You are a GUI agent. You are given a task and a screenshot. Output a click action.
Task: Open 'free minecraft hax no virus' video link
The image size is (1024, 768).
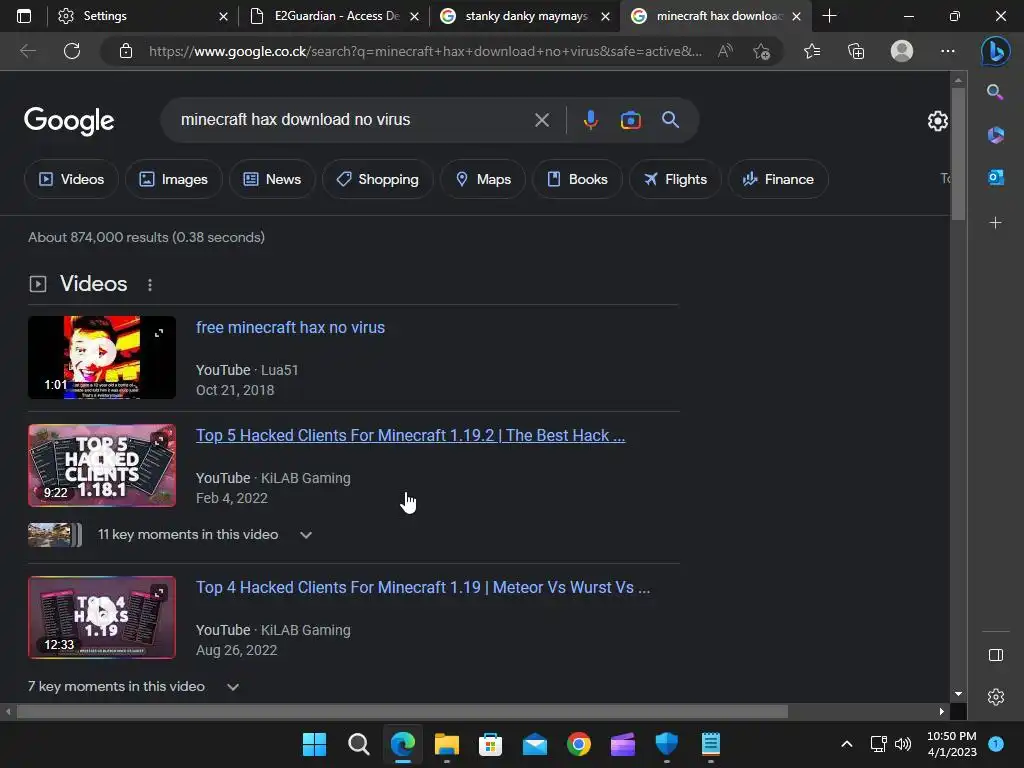291,327
